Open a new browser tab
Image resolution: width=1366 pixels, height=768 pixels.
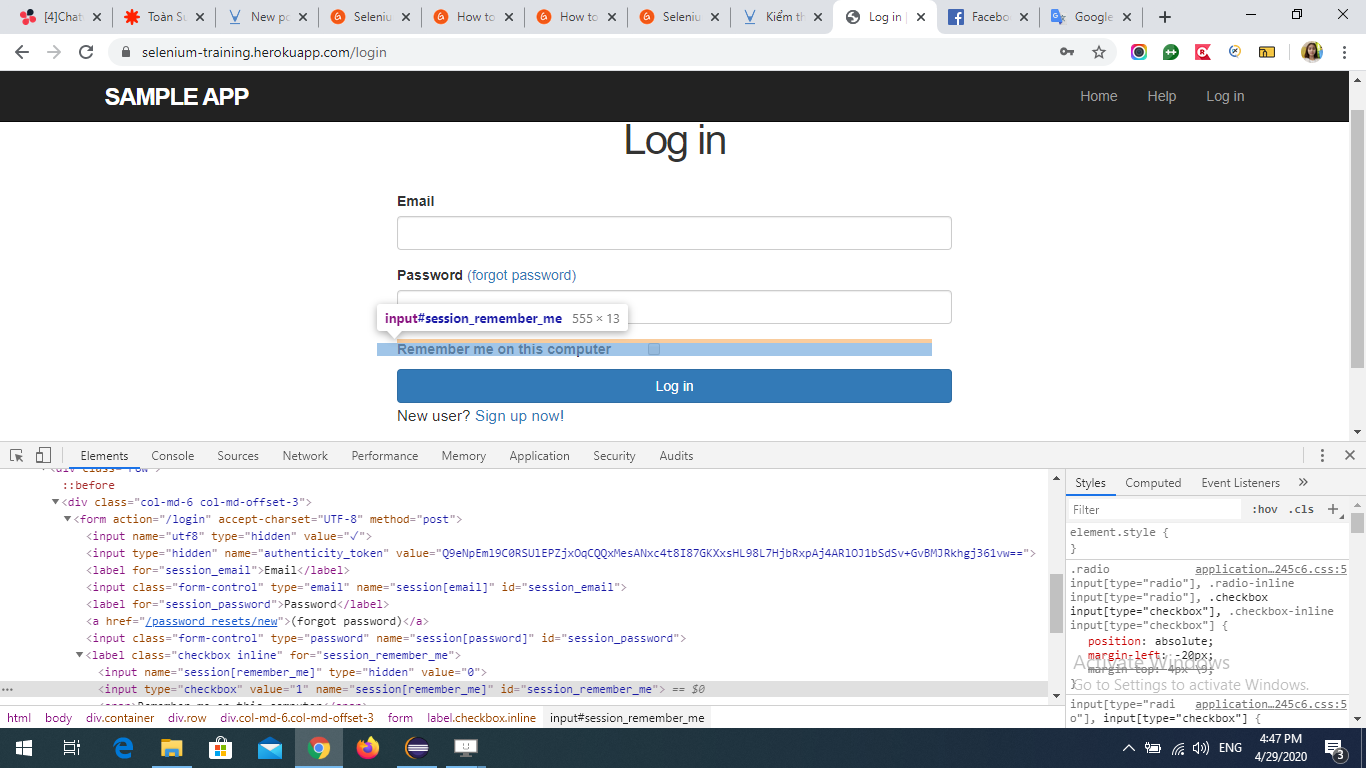coord(1165,17)
